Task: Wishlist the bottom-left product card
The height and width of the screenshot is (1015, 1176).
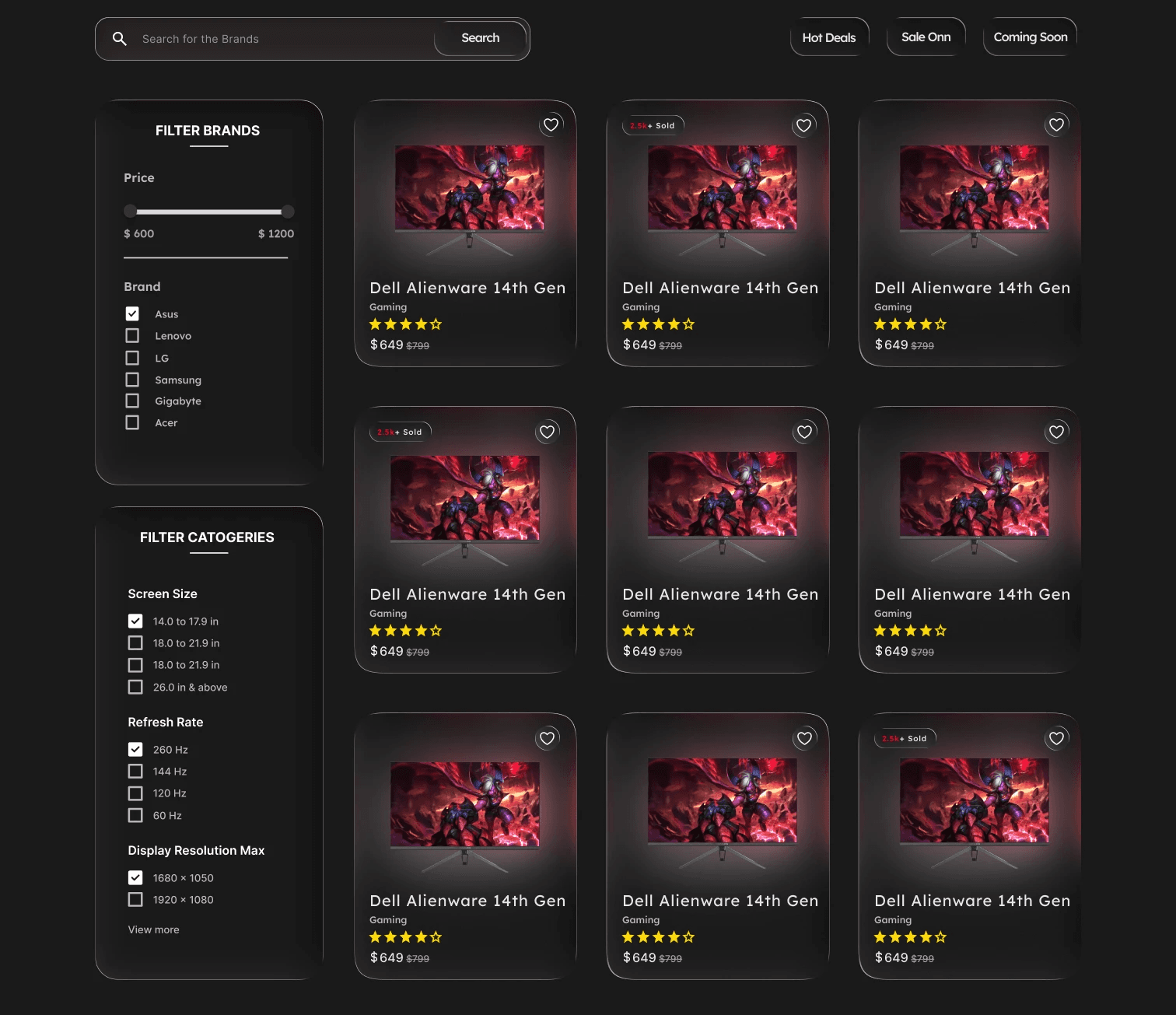Action: 548,738
